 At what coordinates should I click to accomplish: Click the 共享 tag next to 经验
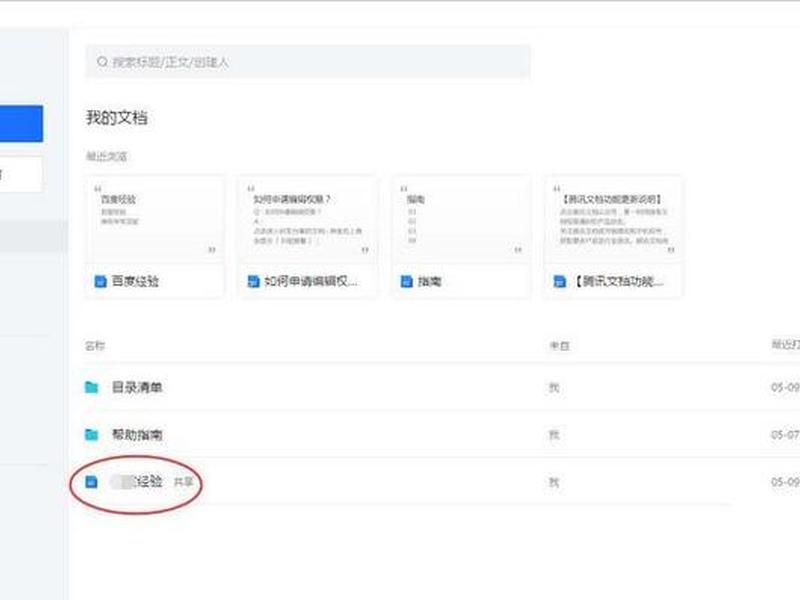pyautogui.click(x=184, y=482)
